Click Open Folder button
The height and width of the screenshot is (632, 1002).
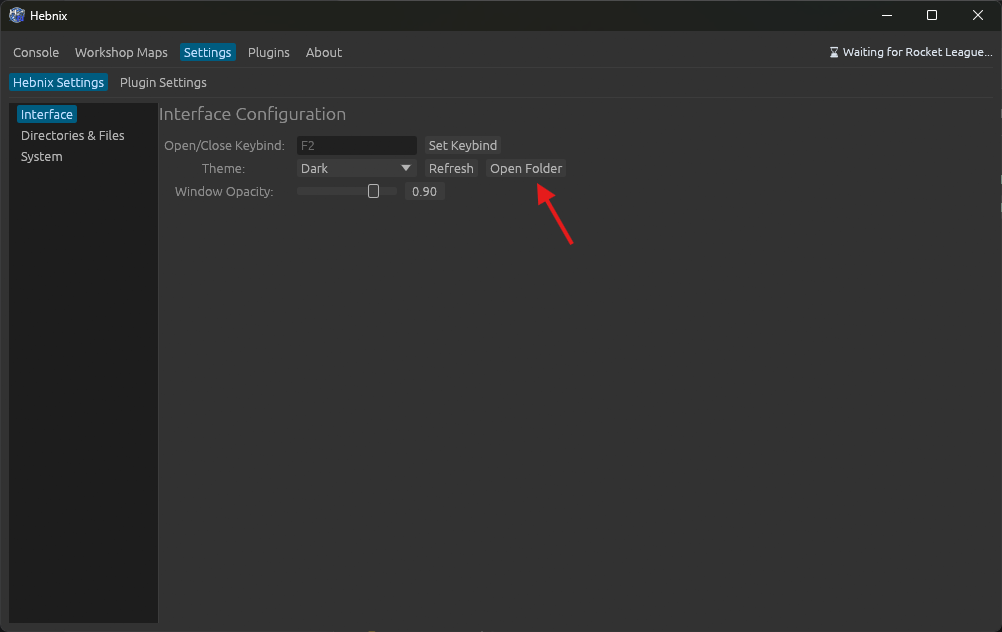(526, 169)
